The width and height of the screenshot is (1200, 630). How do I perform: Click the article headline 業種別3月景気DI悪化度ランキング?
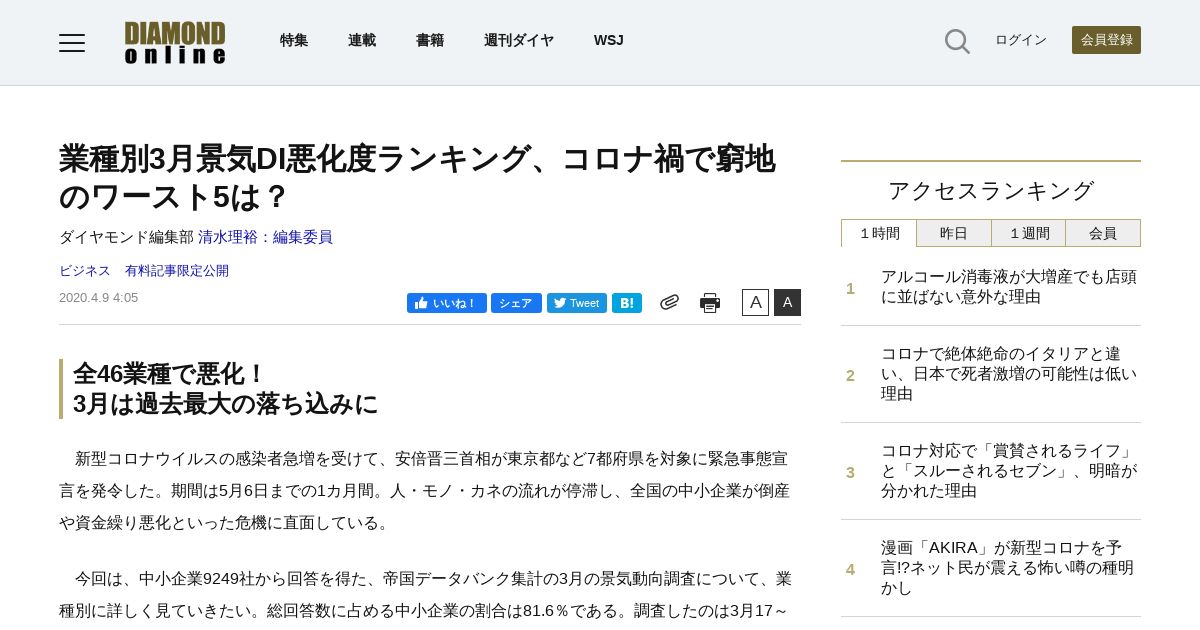click(417, 177)
